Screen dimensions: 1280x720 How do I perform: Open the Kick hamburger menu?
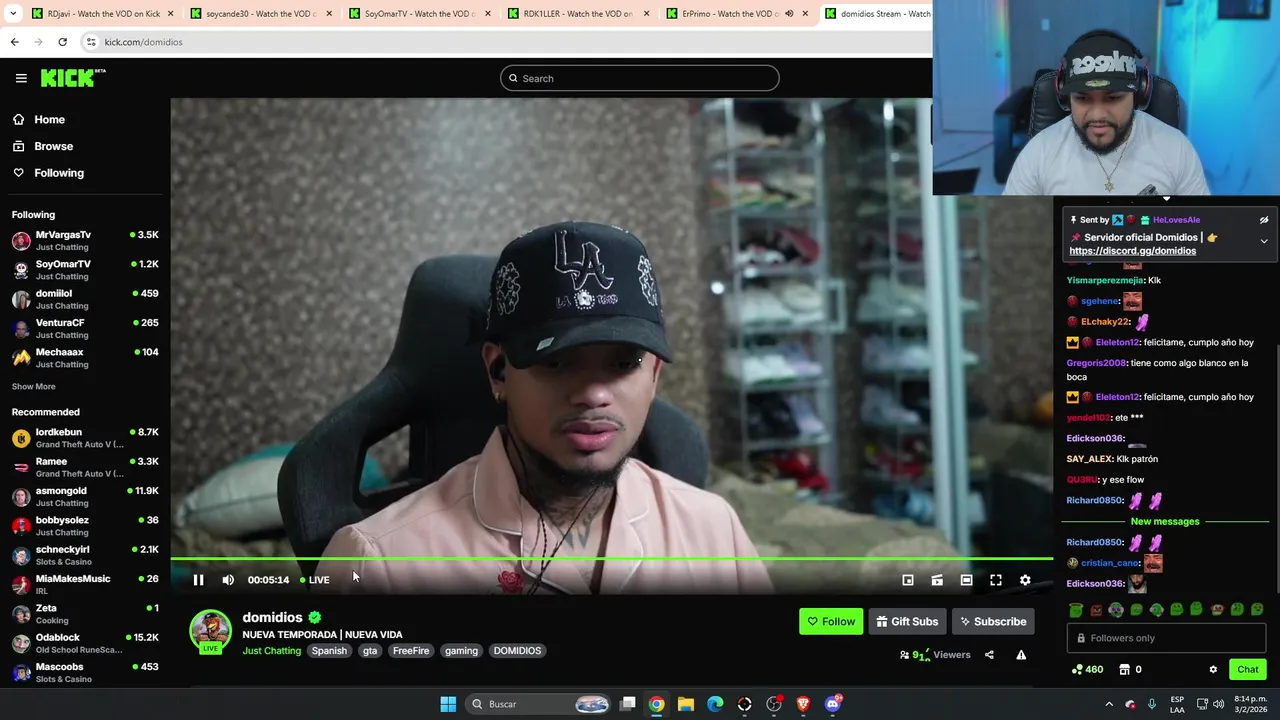21,78
